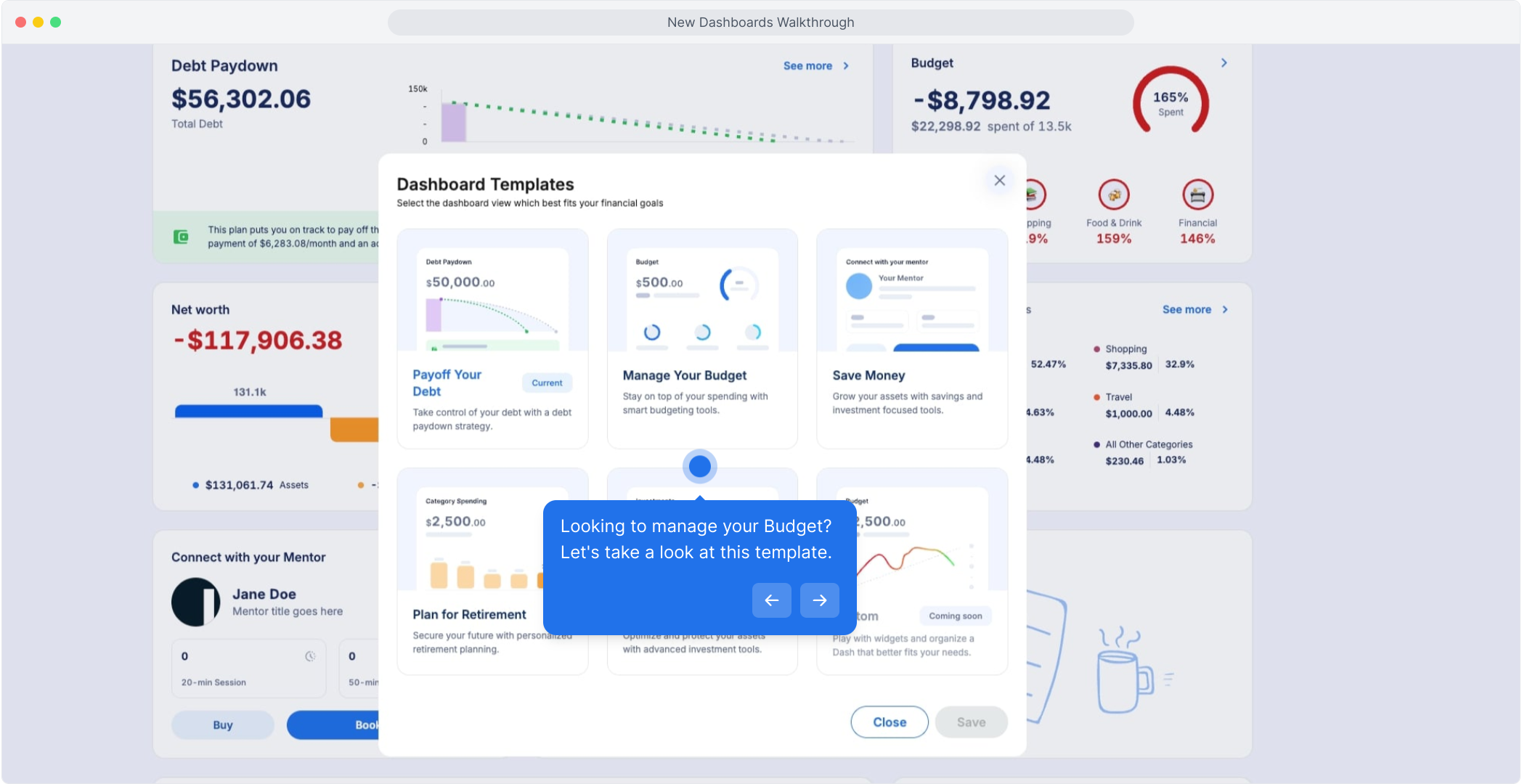Click the purple bar in debt chart
Image resolution: width=1522 pixels, height=784 pixels.
(x=454, y=123)
